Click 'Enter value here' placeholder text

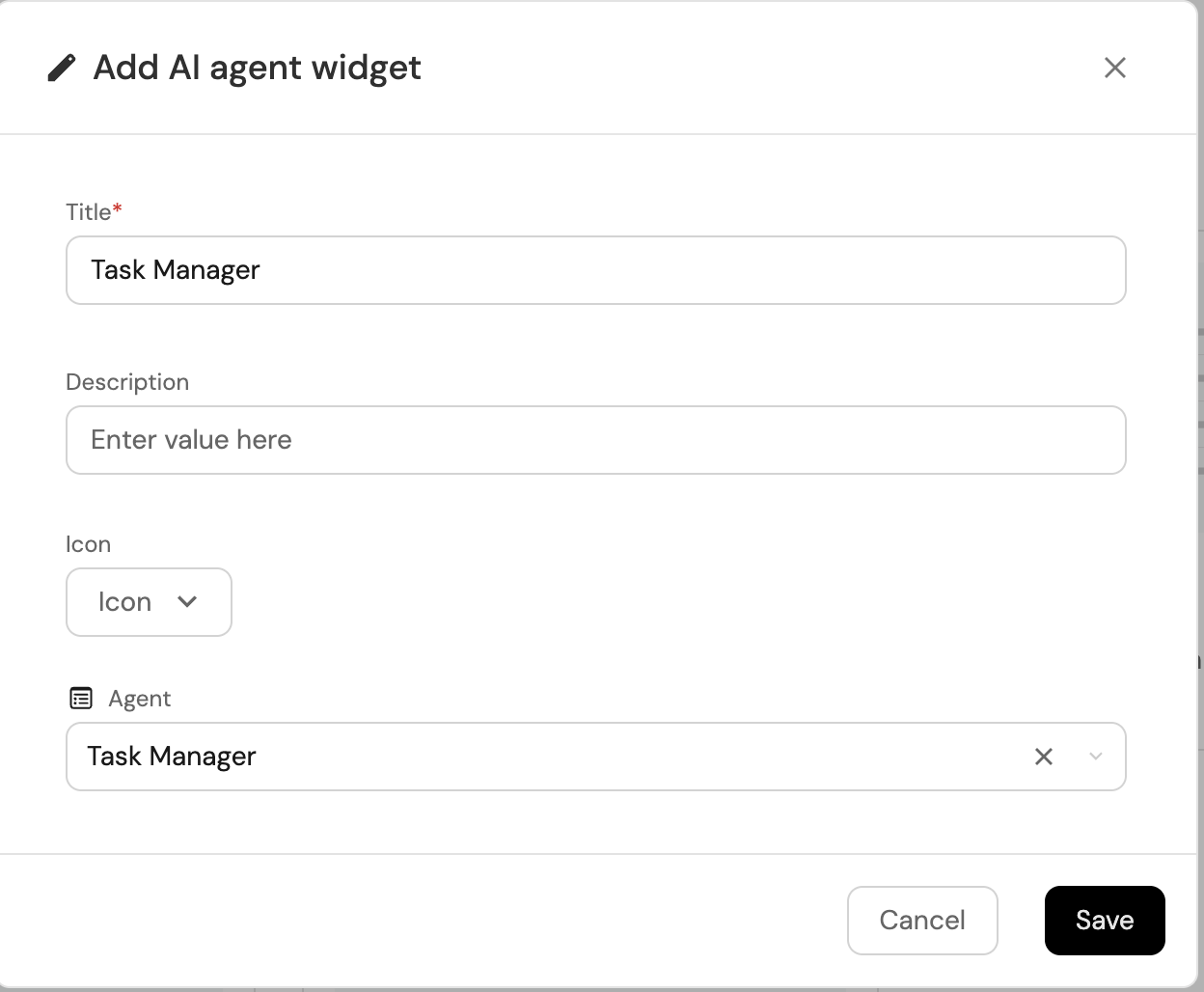pyautogui.click(x=191, y=440)
